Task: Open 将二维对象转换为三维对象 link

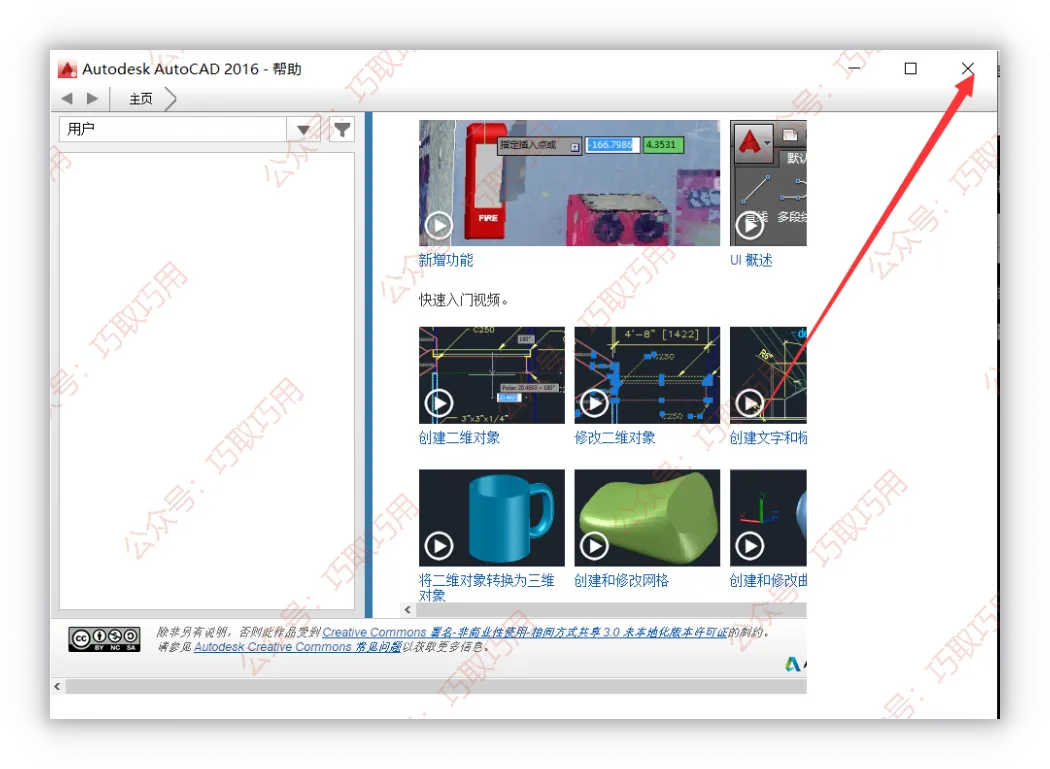Action: tap(486, 587)
